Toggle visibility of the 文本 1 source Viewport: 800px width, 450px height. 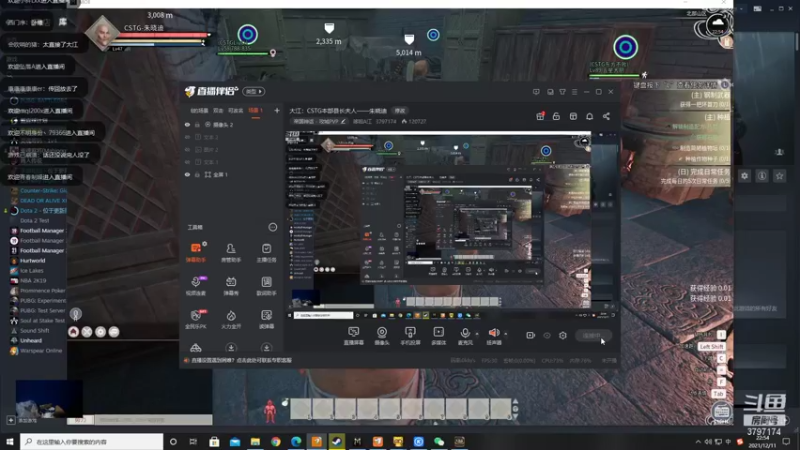(x=187, y=162)
